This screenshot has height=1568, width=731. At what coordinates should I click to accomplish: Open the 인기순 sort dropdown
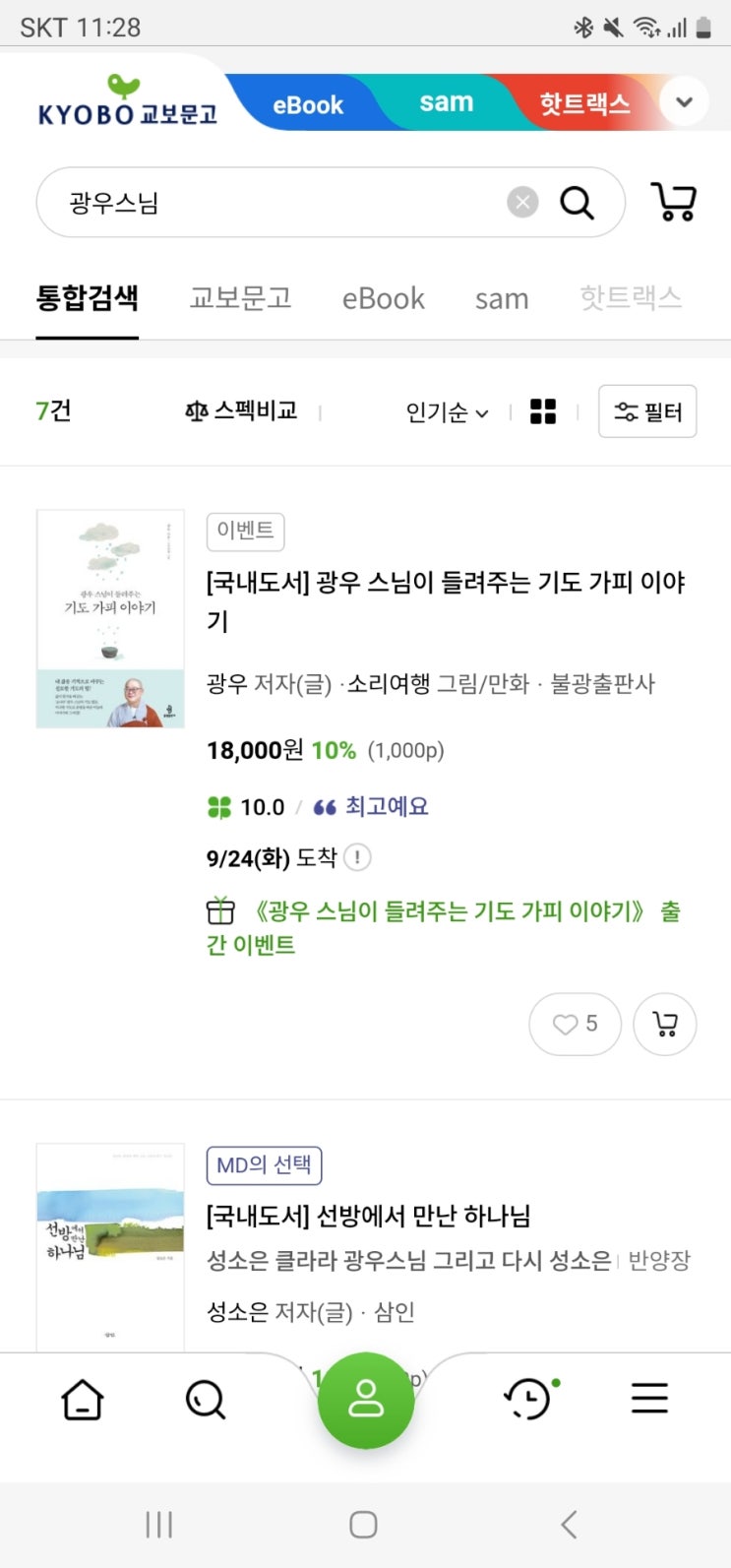click(447, 412)
